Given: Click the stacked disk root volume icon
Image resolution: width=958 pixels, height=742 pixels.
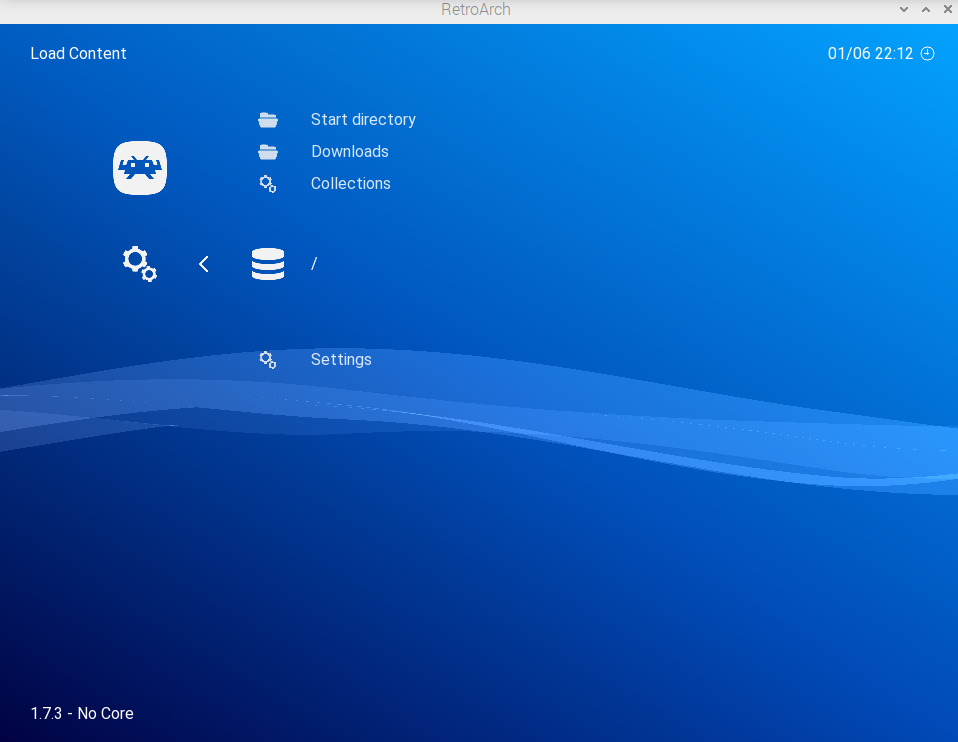Looking at the screenshot, I should (268, 264).
